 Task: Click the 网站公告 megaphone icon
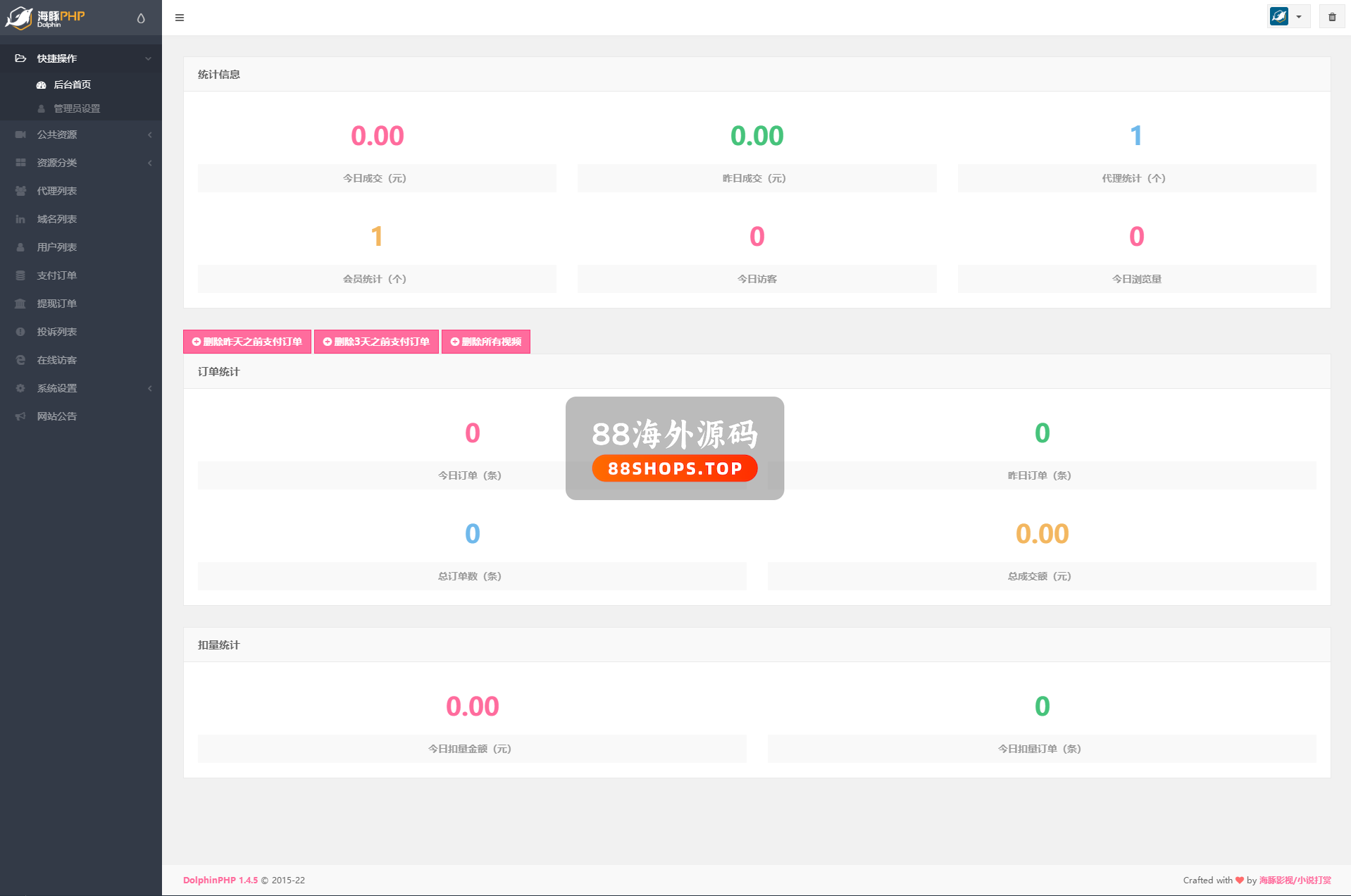[20, 416]
